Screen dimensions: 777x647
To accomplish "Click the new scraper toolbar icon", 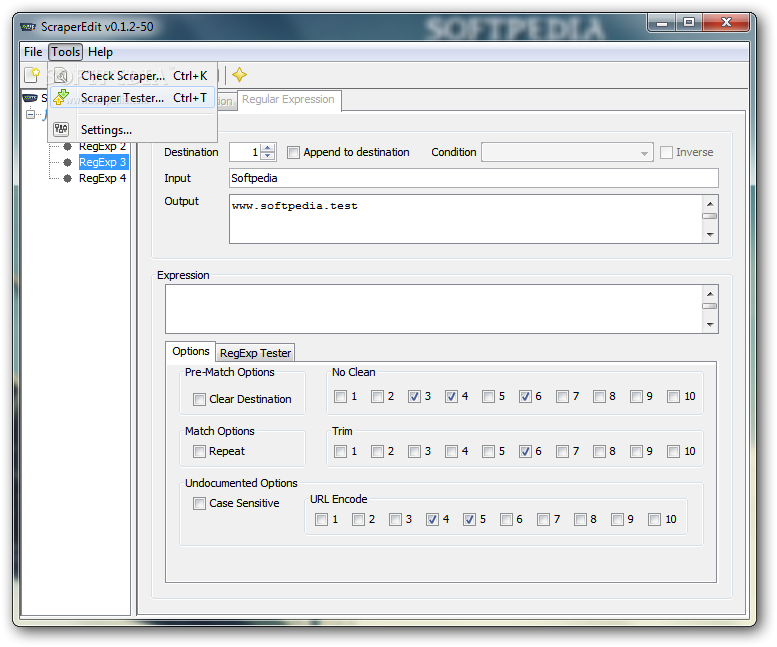I will (x=32, y=75).
